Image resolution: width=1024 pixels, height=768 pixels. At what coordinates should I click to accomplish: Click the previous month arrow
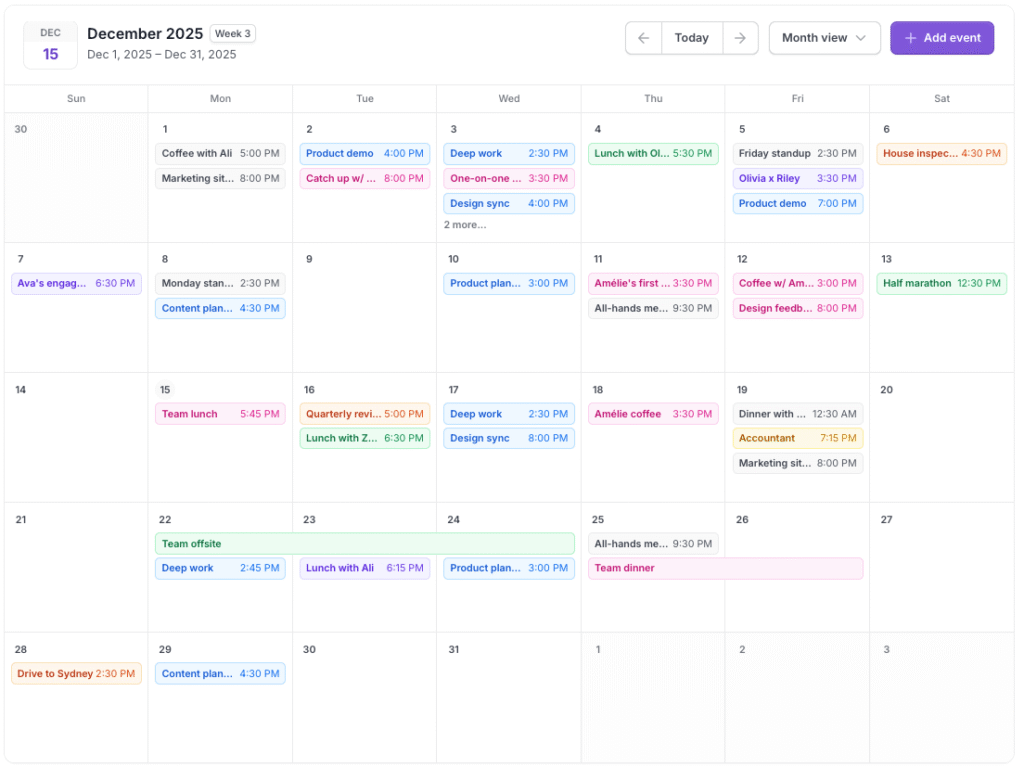[643, 38]
